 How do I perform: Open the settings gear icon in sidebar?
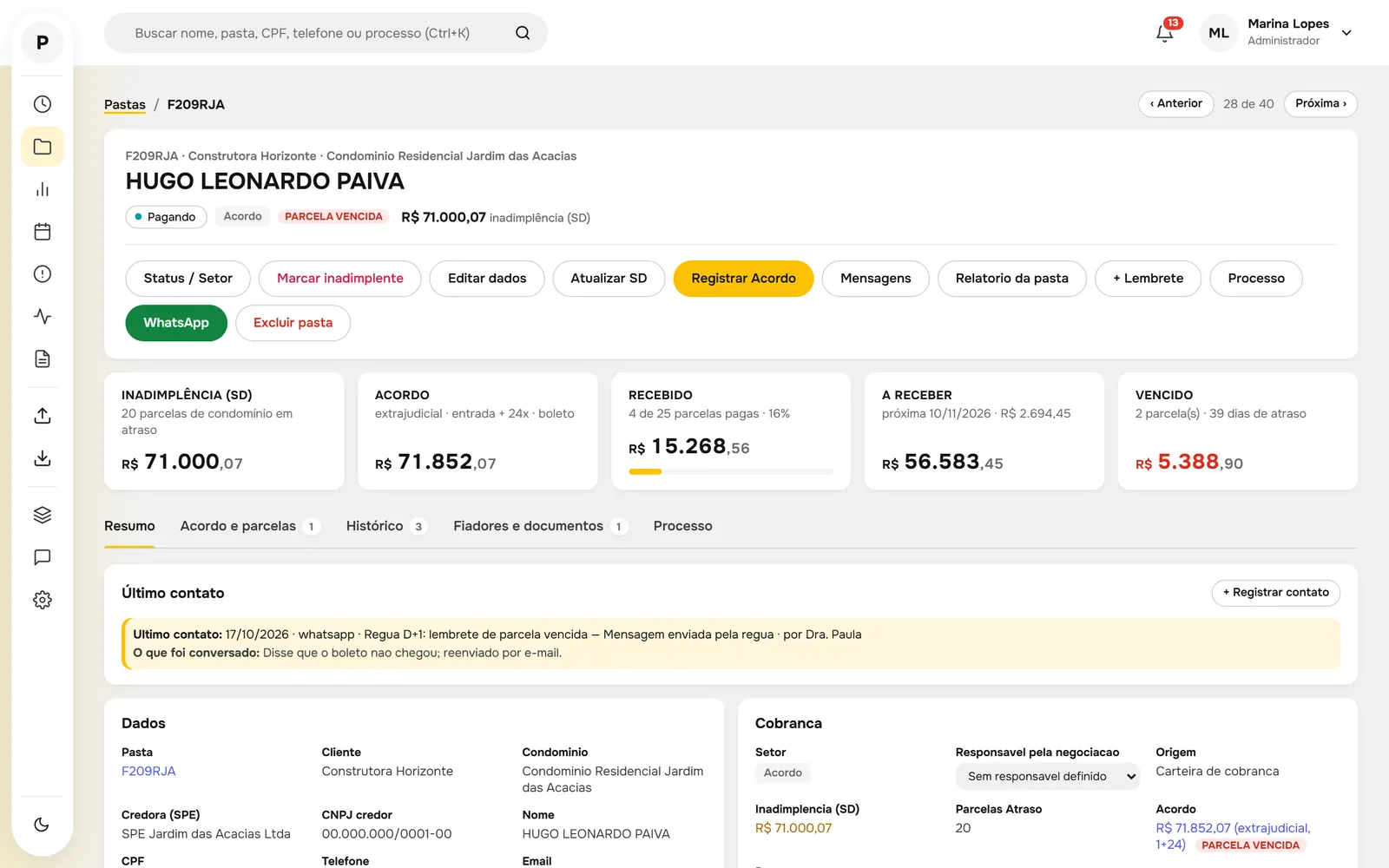point(42,600)
